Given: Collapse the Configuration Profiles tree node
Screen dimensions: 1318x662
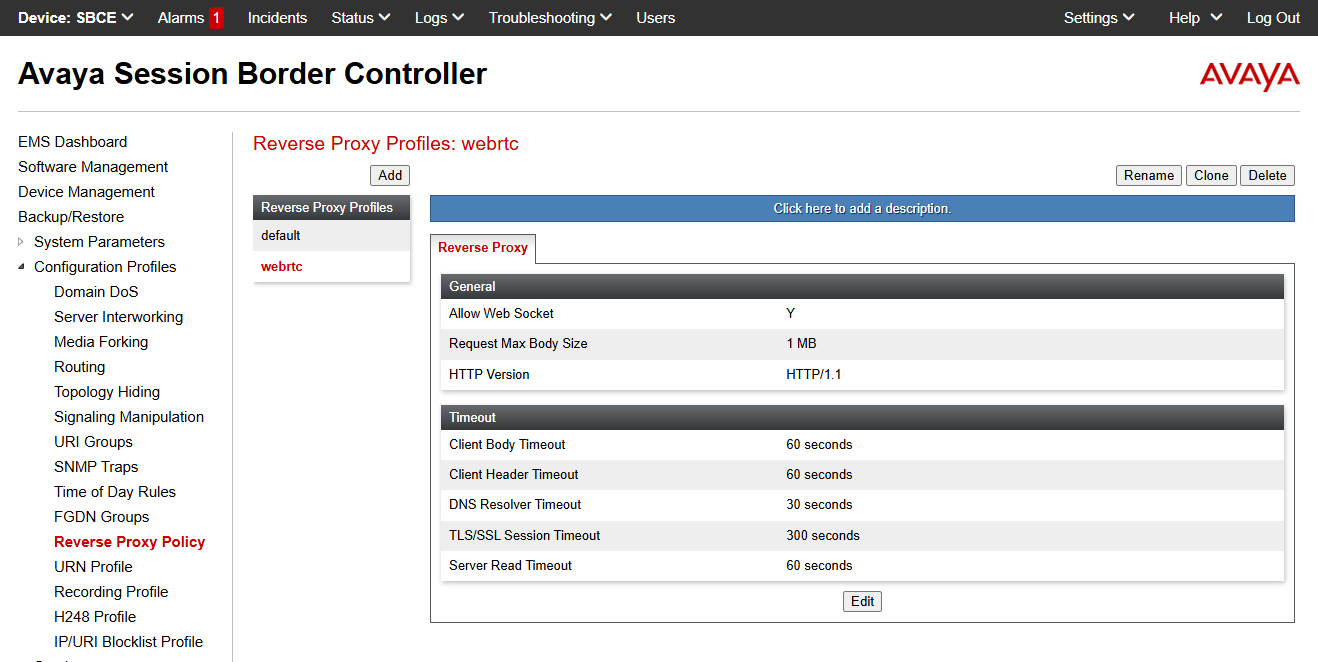Looking at the screenshot, I should (x=22, y=267).
